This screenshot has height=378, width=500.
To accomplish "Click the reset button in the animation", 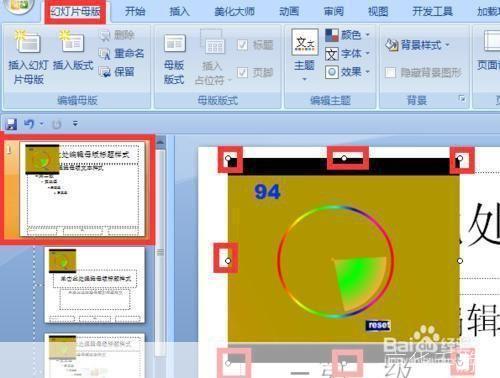I will (378, 325).
